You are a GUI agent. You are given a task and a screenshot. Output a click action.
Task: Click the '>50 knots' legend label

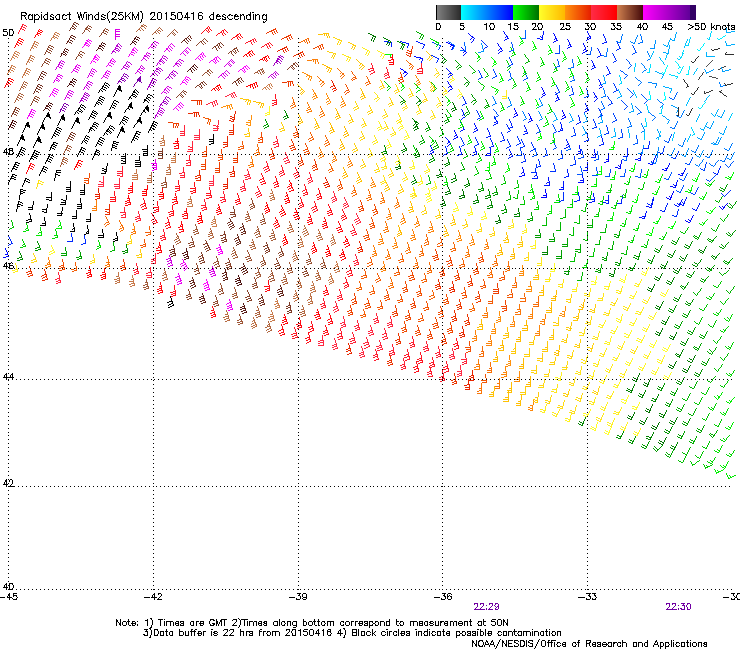pyautogui.click(x=711, y=27)
